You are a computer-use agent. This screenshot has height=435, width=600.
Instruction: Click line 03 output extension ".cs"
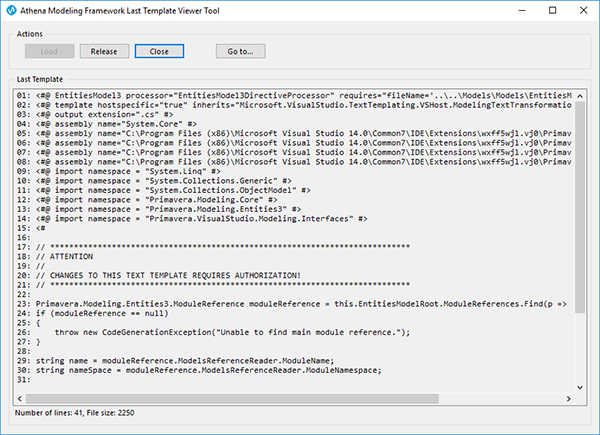(95, 114)
